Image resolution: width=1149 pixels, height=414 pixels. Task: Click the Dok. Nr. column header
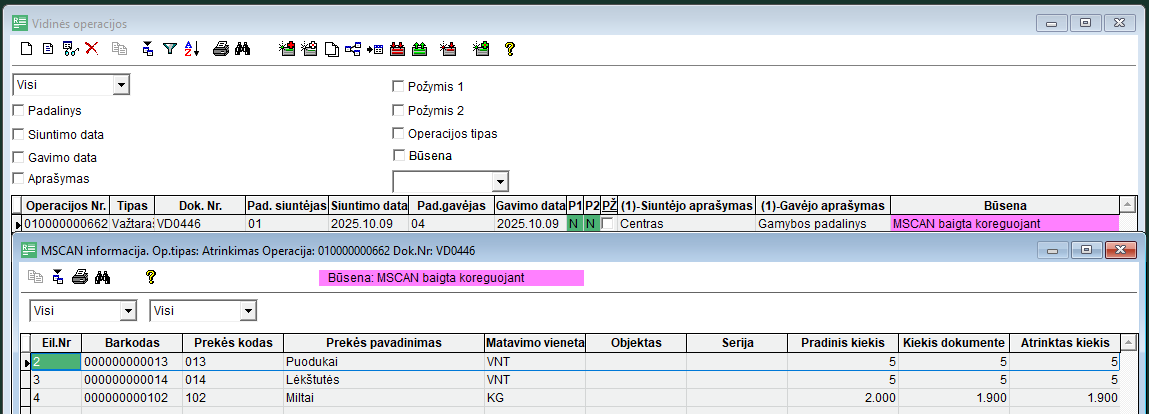coord(198,205)
